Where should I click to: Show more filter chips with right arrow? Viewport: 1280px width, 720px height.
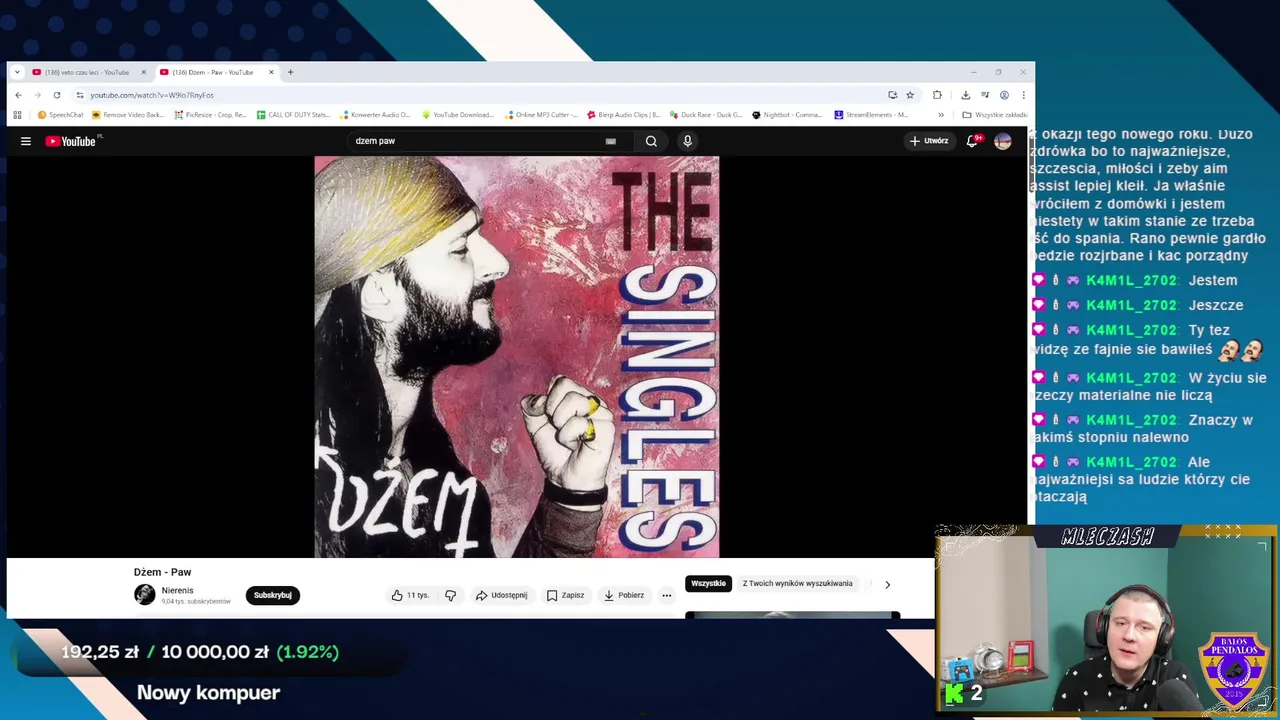tap(887, 584)
